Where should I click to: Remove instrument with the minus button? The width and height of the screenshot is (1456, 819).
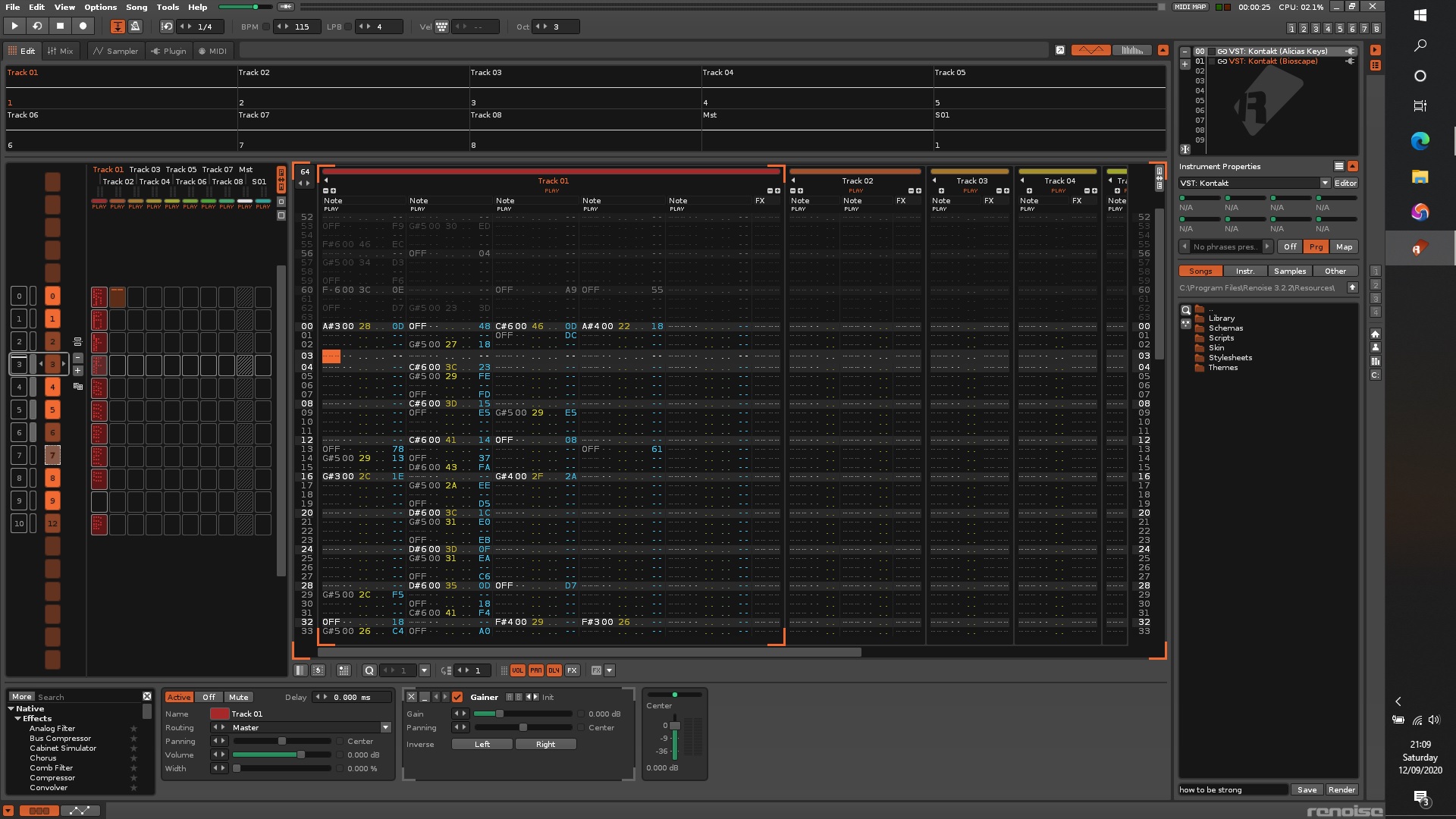click(1185, 52)
